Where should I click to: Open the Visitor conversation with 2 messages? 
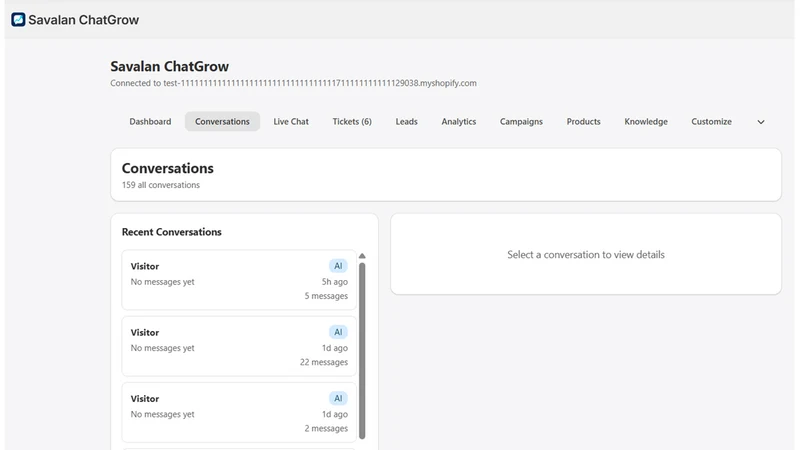pyautogui.click(x=239, y=413)
